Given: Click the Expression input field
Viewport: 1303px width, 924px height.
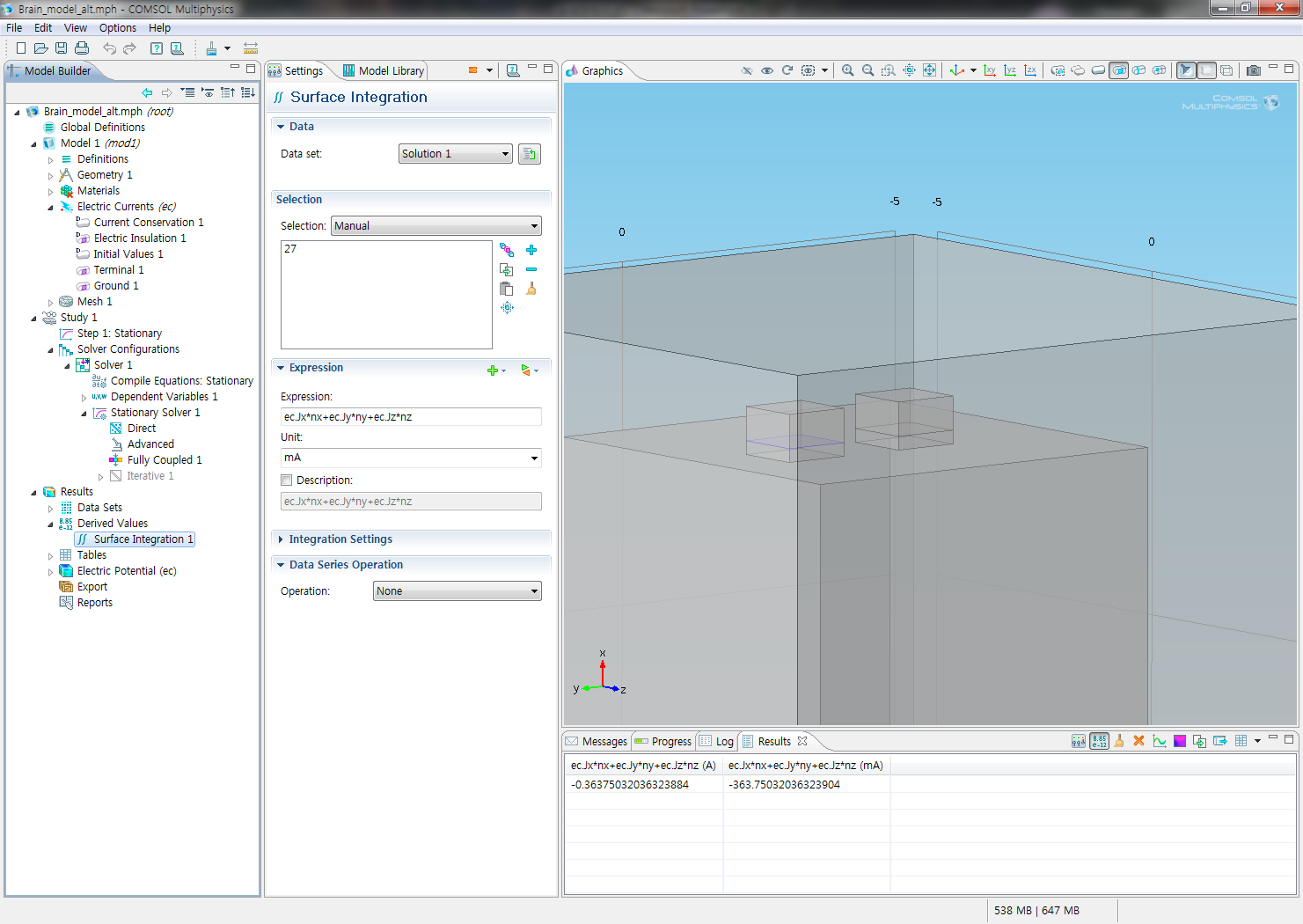Looking at the screenshot, I should pyautogui.click(x=411, y=417).
